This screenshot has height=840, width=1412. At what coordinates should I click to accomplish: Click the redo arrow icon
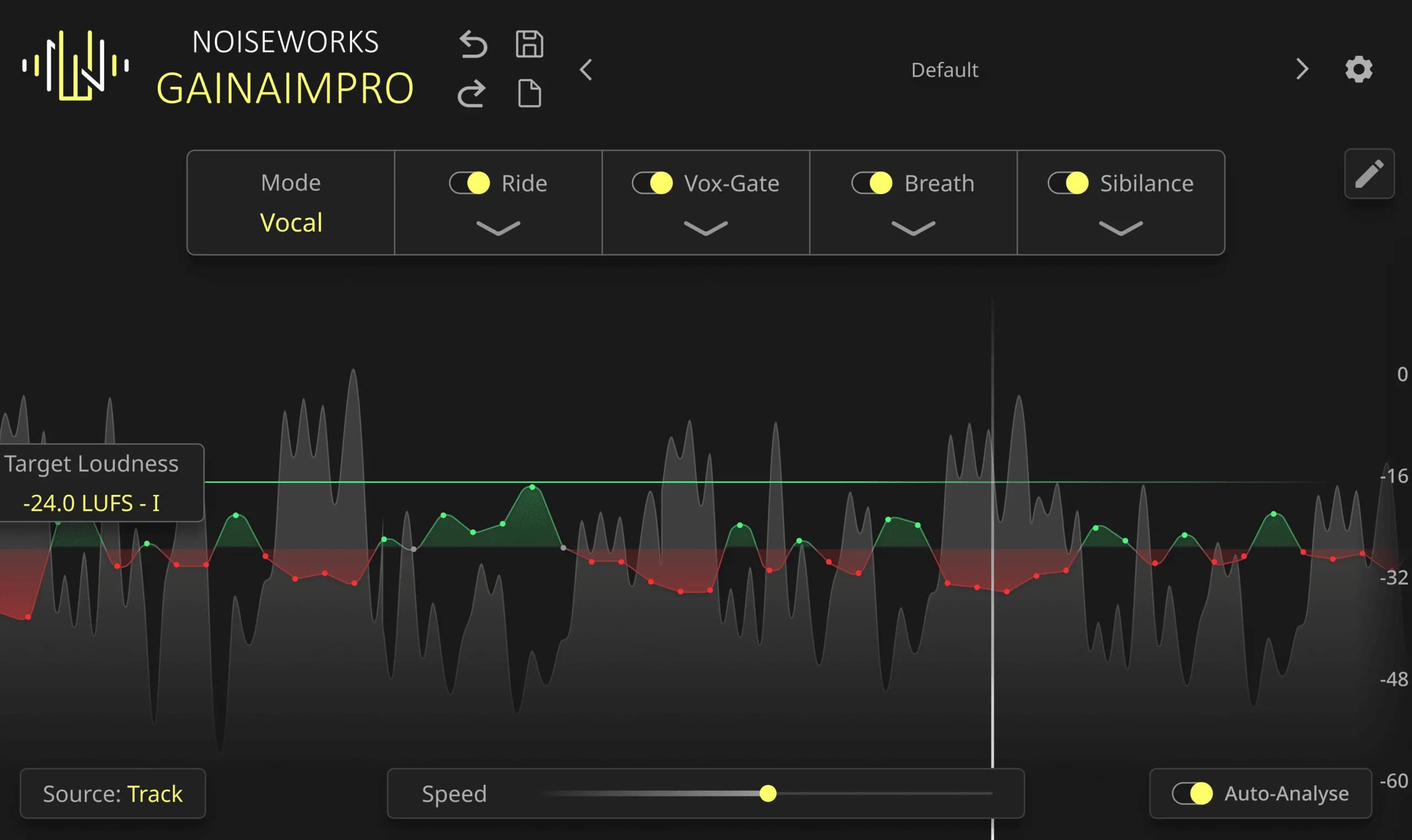tap(473, 92)
